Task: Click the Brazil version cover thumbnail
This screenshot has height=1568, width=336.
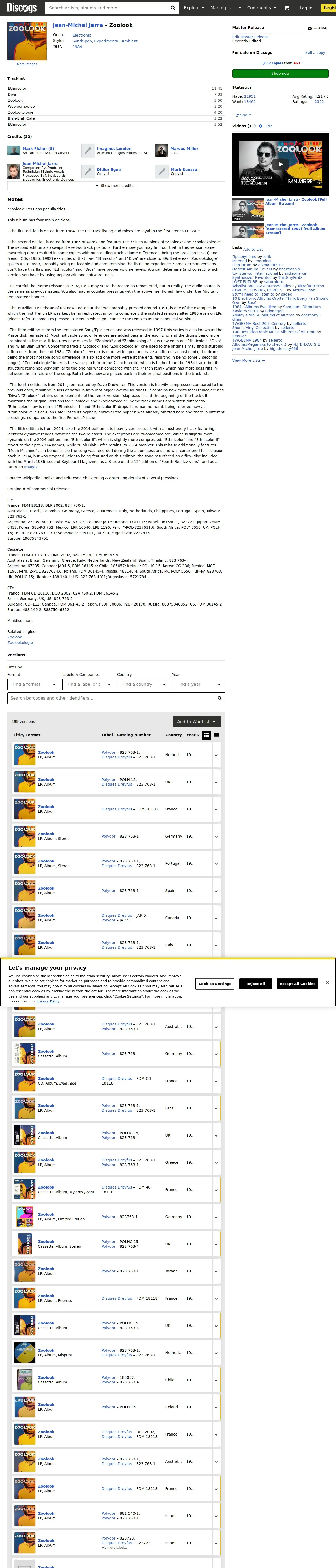Action: click(x=25, y=1108)
